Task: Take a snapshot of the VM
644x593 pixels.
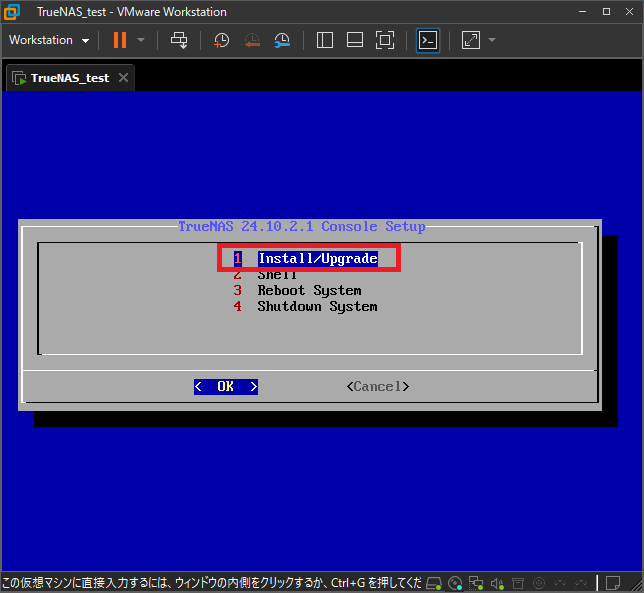Action: point(221,40)
